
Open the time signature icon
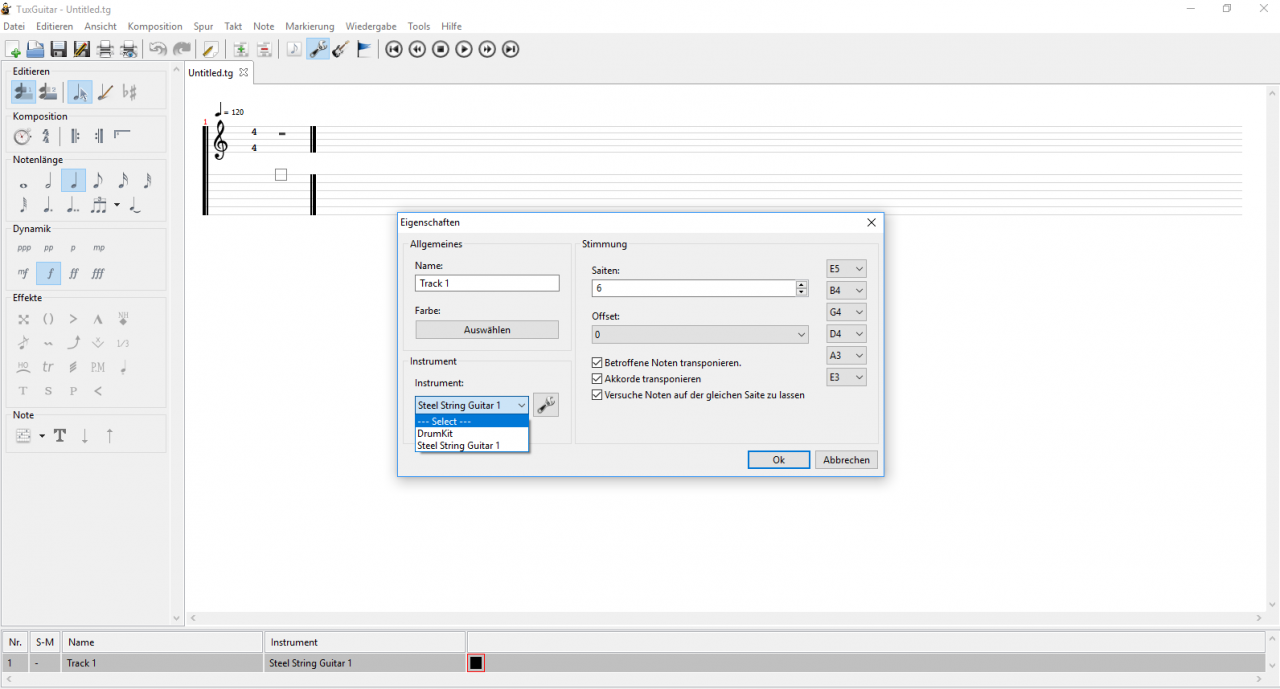click(x=45, y=136)
